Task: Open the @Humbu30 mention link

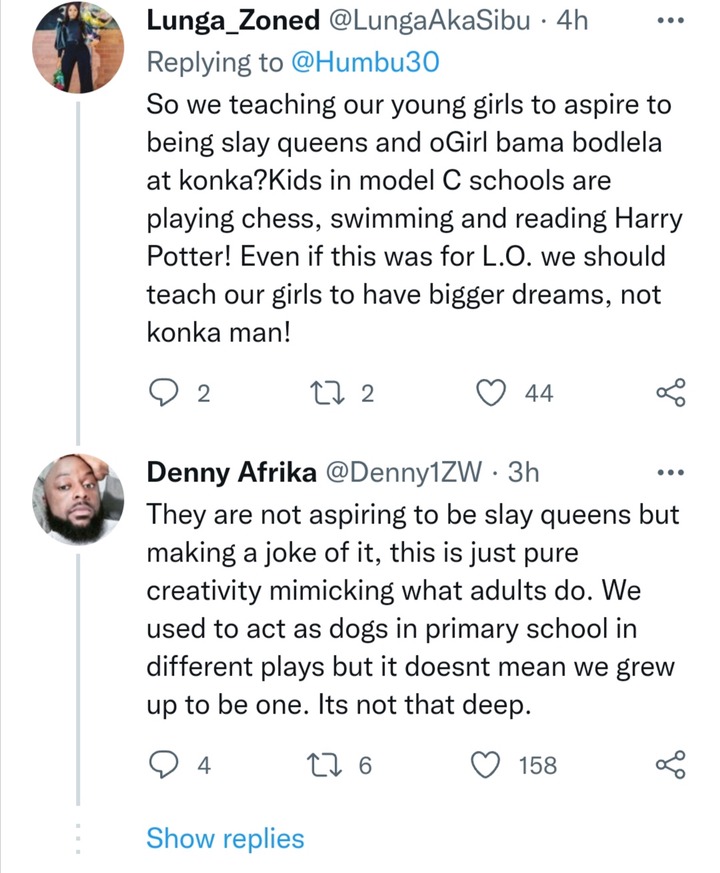Action: pyautogui.click(x=365, y=62)
